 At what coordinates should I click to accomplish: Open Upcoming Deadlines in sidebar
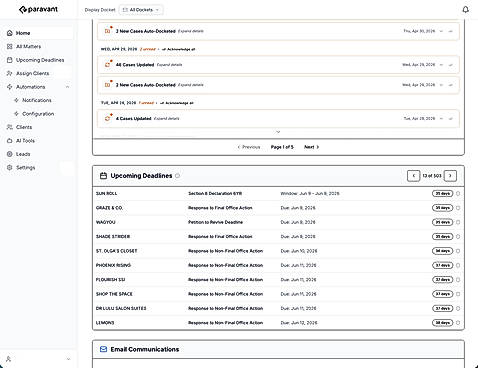click(x=40, y=60)
